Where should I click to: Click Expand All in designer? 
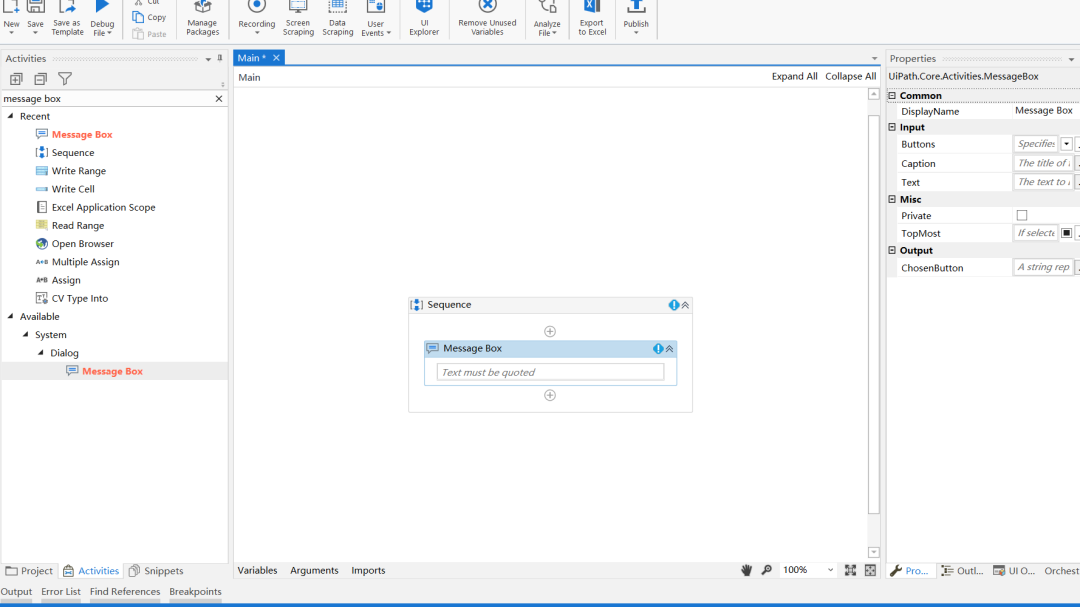794,76
